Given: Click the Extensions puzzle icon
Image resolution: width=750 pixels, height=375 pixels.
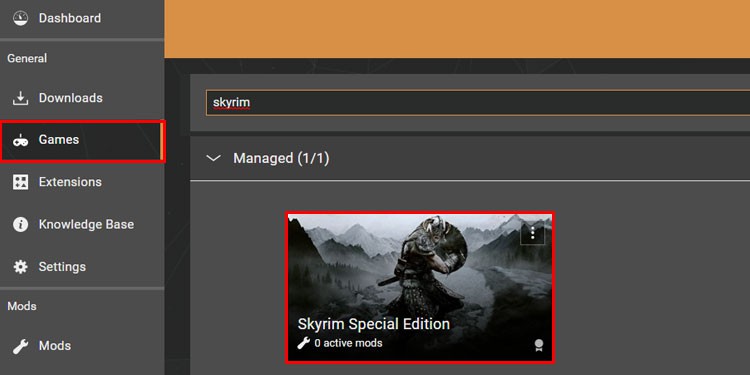Looking at the screenshot, I should (x=21, y=182).
